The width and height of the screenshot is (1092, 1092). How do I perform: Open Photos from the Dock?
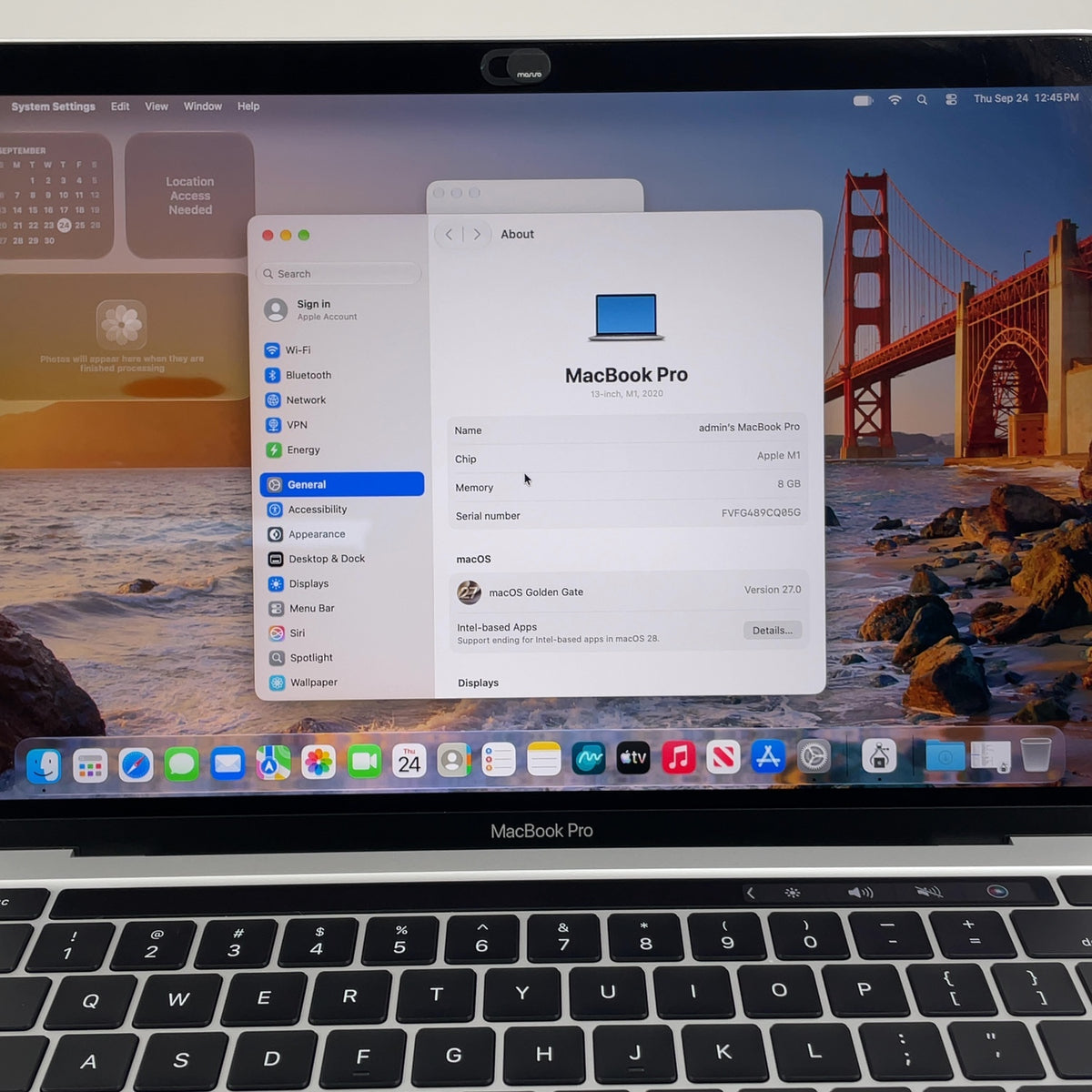[318, 762]
